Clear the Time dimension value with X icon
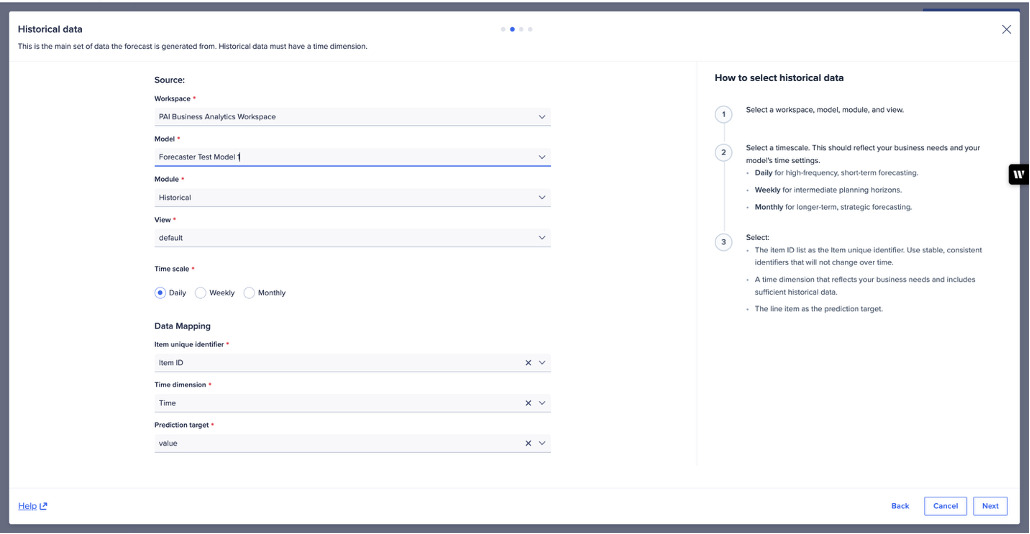This screenshot has width=1030, height=534. (528, 403)
